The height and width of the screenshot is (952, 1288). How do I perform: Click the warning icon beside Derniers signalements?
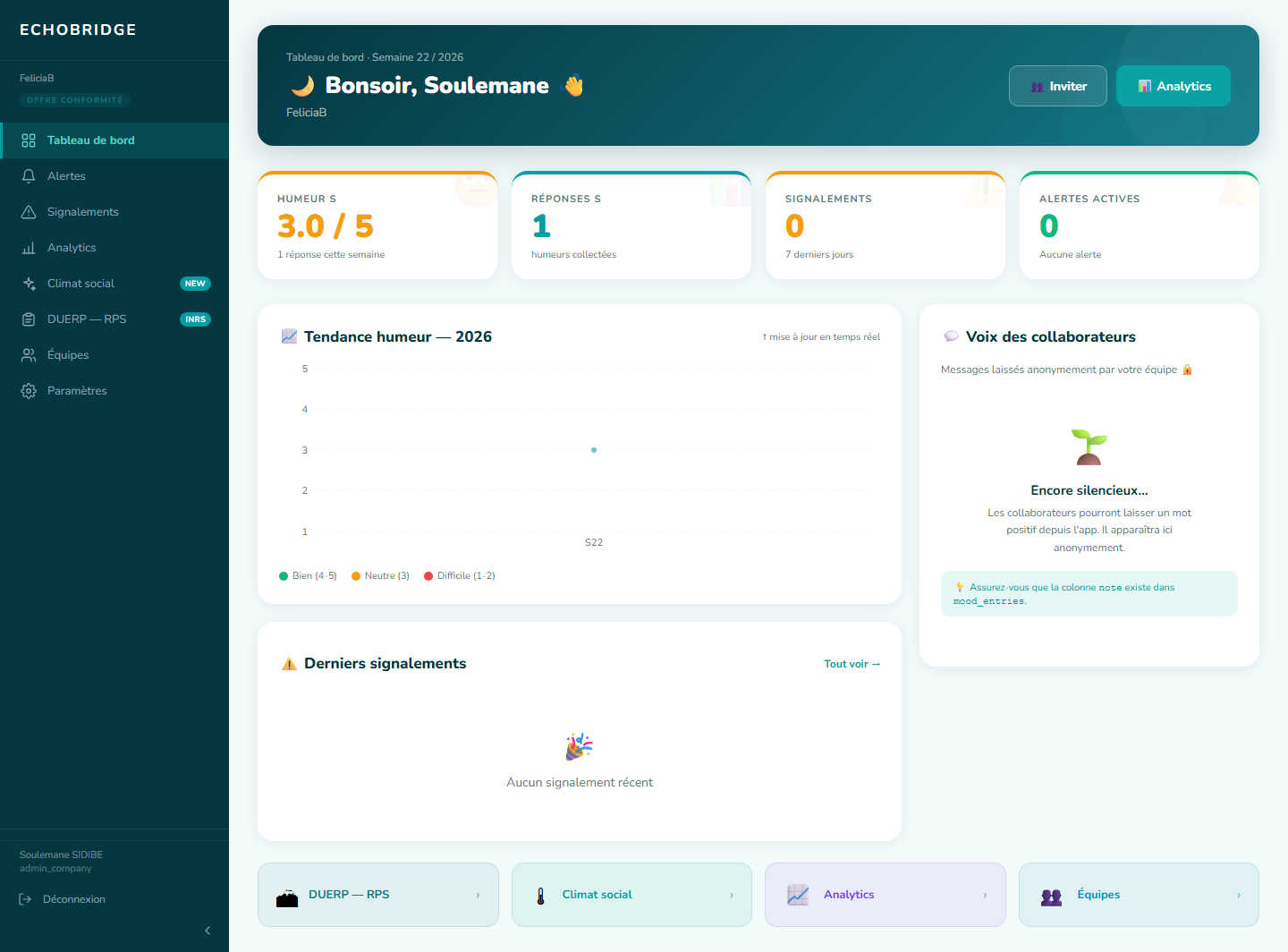click(289, 664)
